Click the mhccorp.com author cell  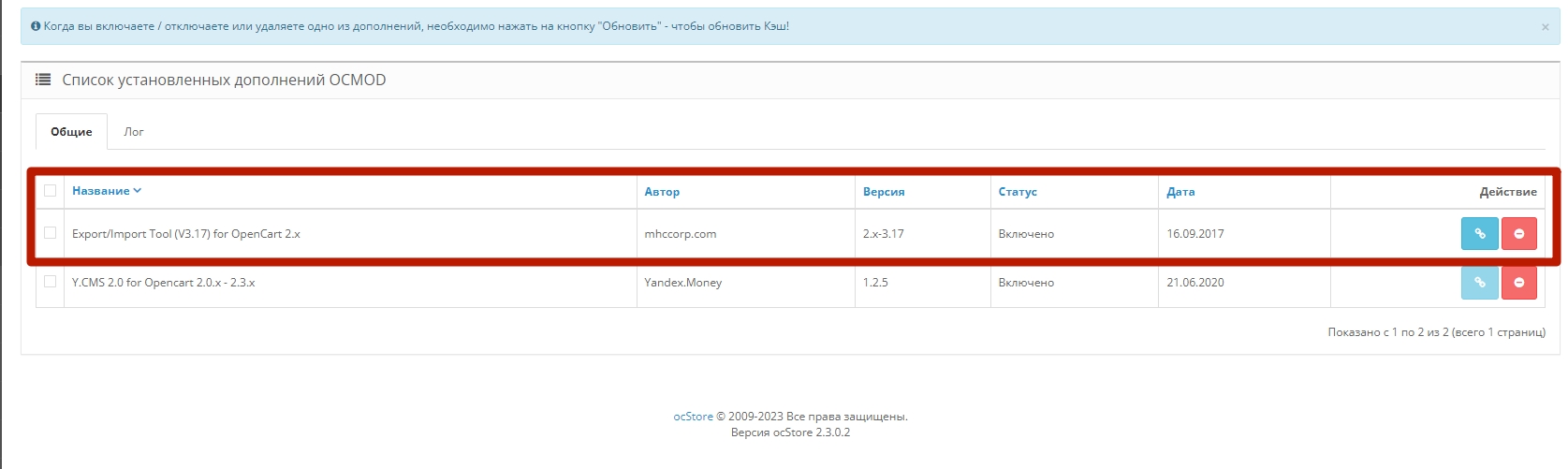[681, 234]
